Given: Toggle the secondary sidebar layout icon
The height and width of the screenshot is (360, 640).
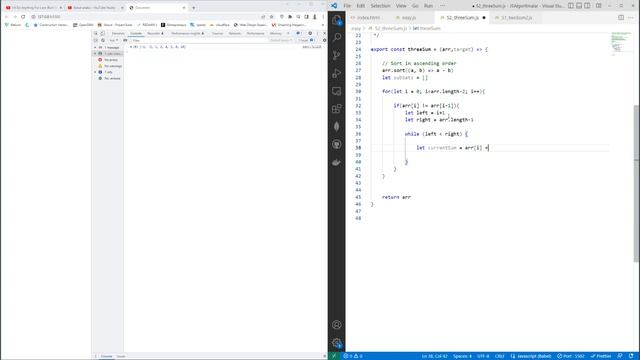Looking at the screenshot, I should pos(587,6).
